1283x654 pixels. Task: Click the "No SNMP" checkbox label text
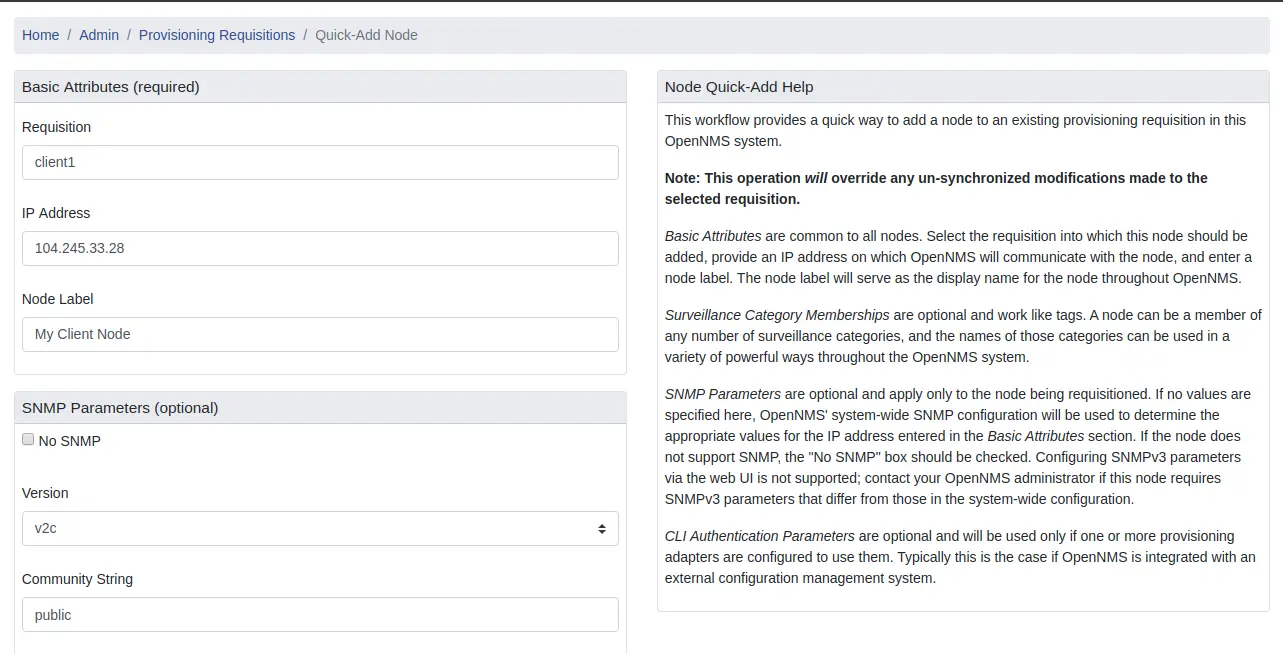click(x=69, y=441)
